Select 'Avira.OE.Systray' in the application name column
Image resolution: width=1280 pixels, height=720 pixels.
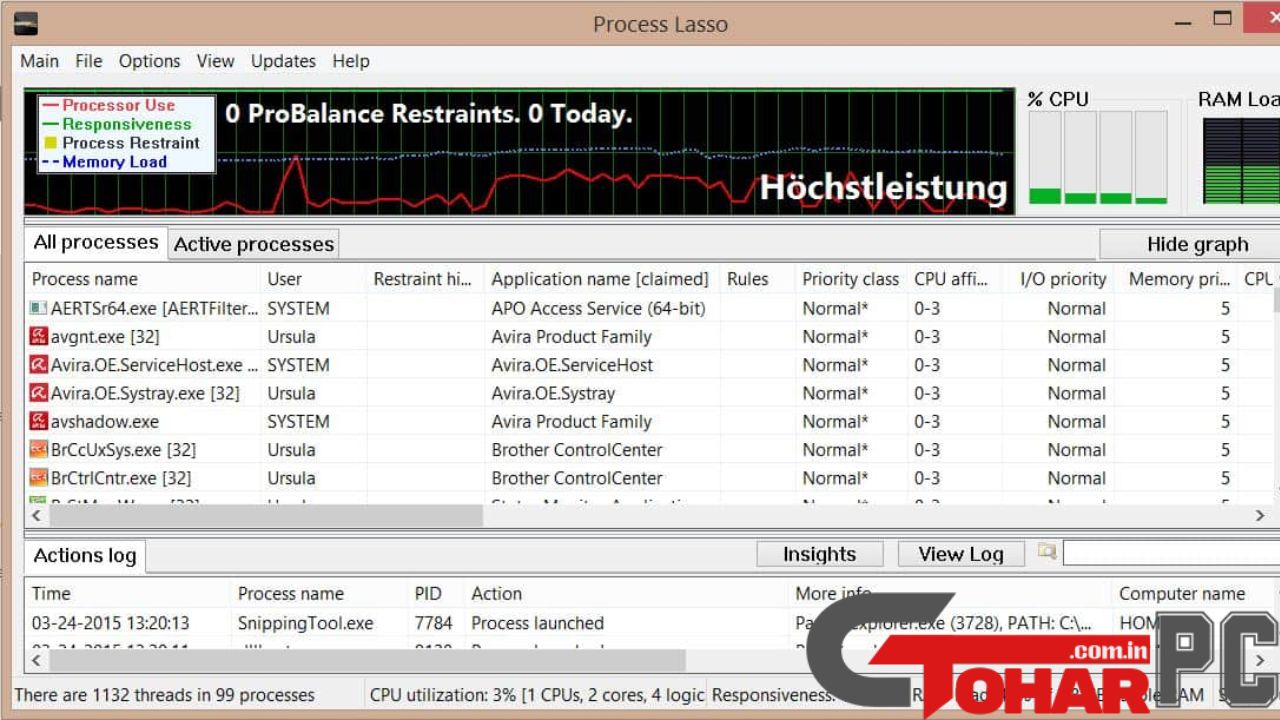pos(553,393)
